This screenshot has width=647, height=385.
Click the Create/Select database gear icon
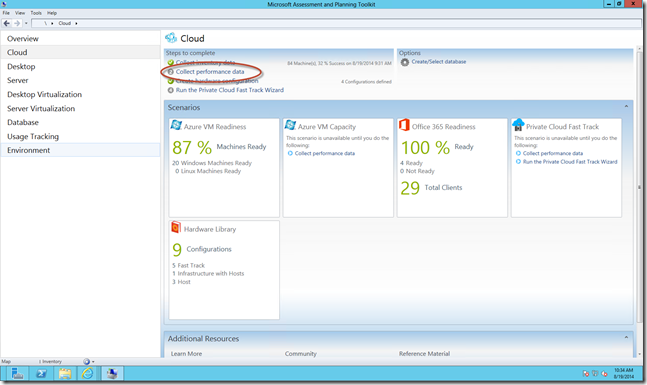(x=405, y=62)
